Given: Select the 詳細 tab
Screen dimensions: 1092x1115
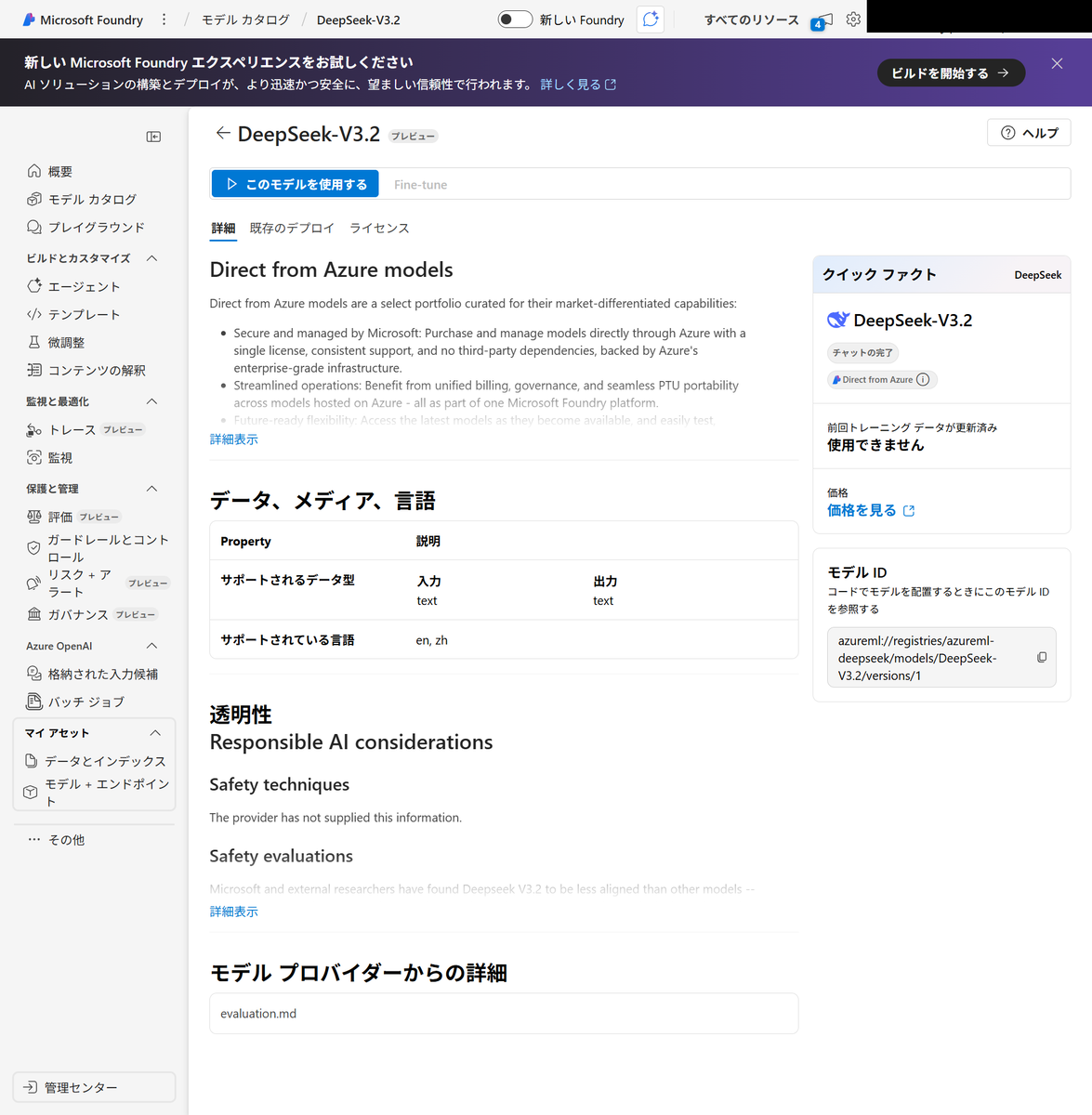Looking at the screenshot, I should click(223, 229).
